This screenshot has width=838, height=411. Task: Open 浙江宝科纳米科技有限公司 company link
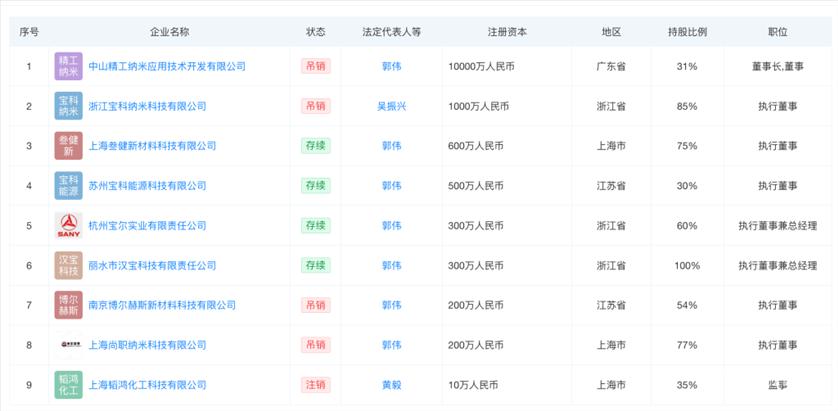pyautogui.click(x=147, y=106)
